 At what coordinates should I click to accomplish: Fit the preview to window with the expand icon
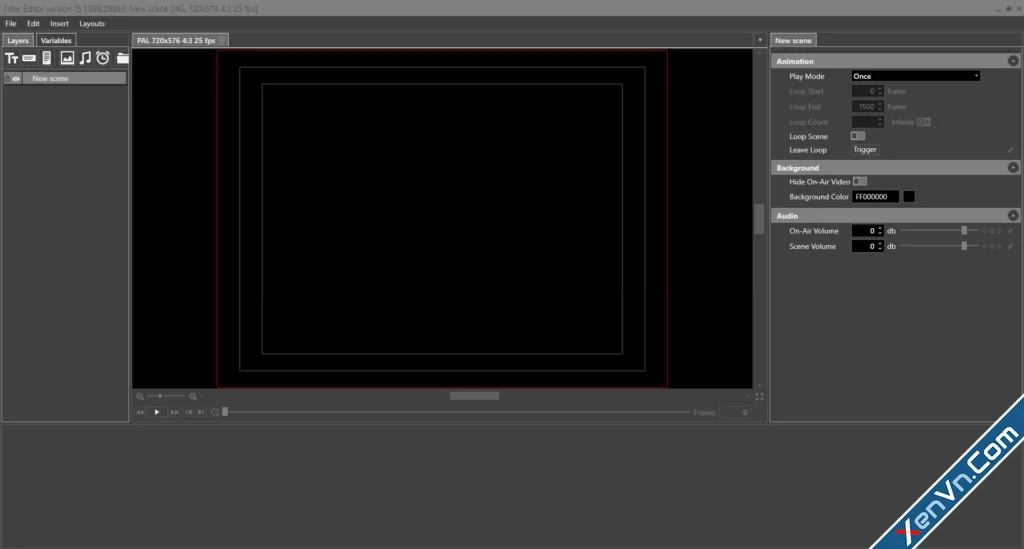click(x=760, y=396)
